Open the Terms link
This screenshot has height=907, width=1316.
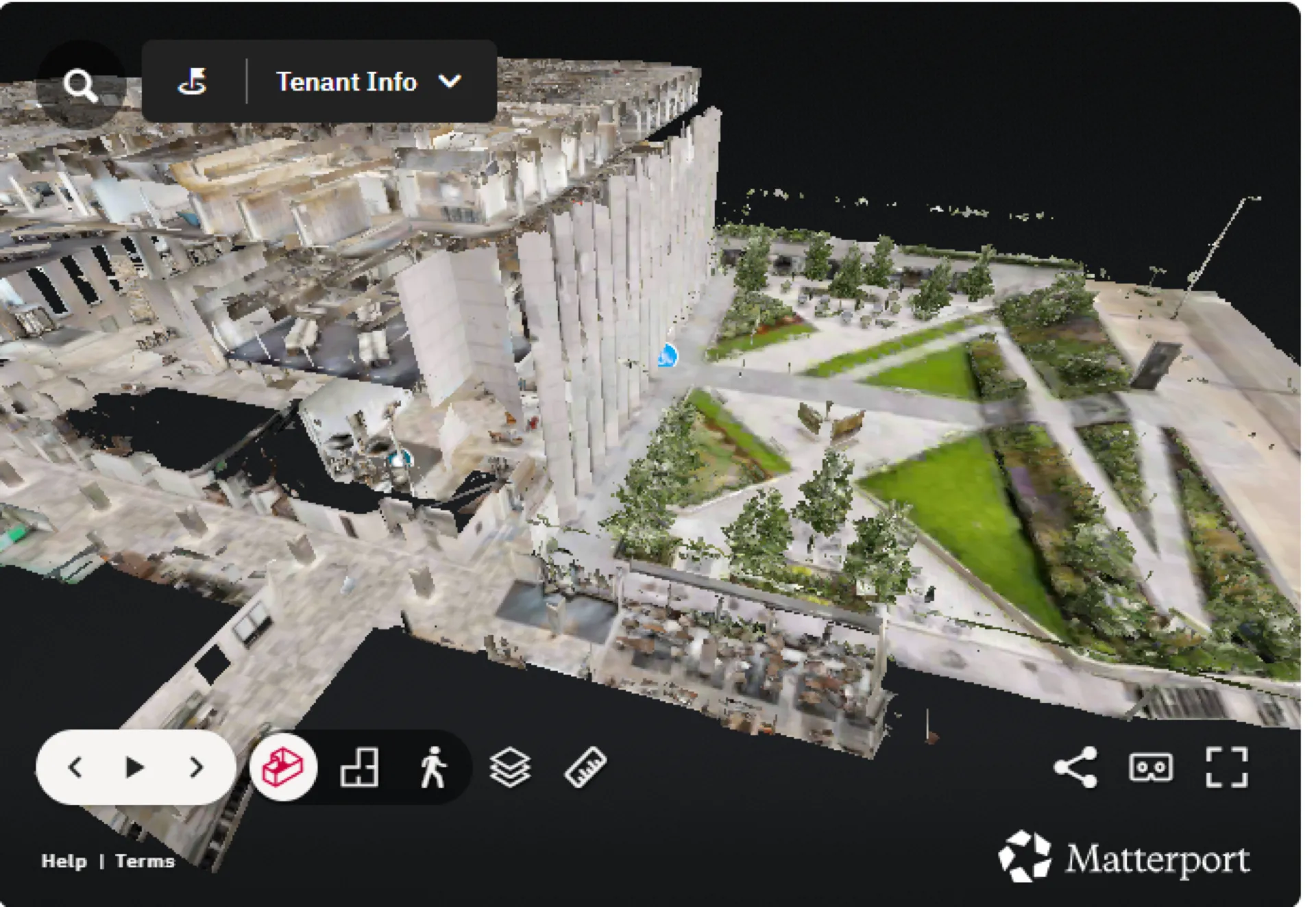[x=145, y=861]
